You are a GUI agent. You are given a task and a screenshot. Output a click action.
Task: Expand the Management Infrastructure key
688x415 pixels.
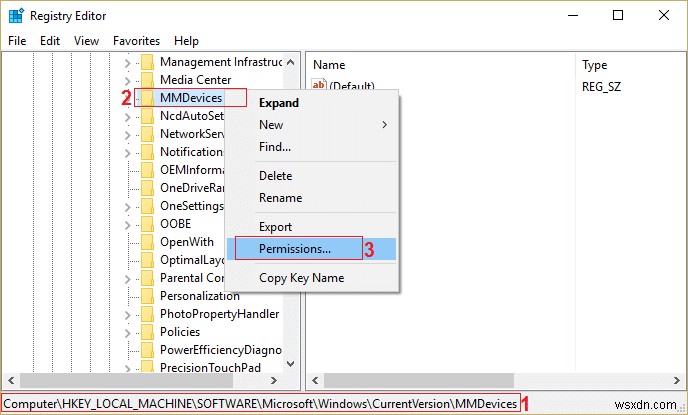127,63
